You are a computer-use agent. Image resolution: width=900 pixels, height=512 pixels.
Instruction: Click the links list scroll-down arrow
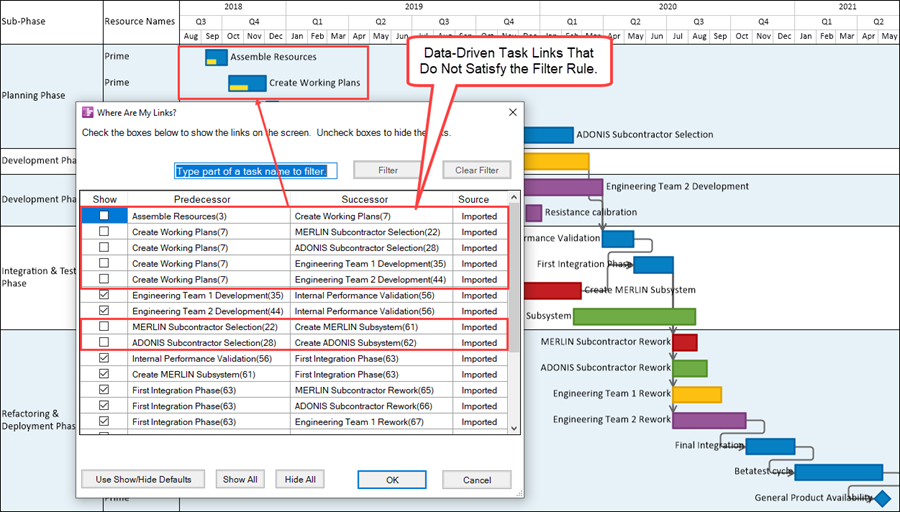(x=514, y=428)
